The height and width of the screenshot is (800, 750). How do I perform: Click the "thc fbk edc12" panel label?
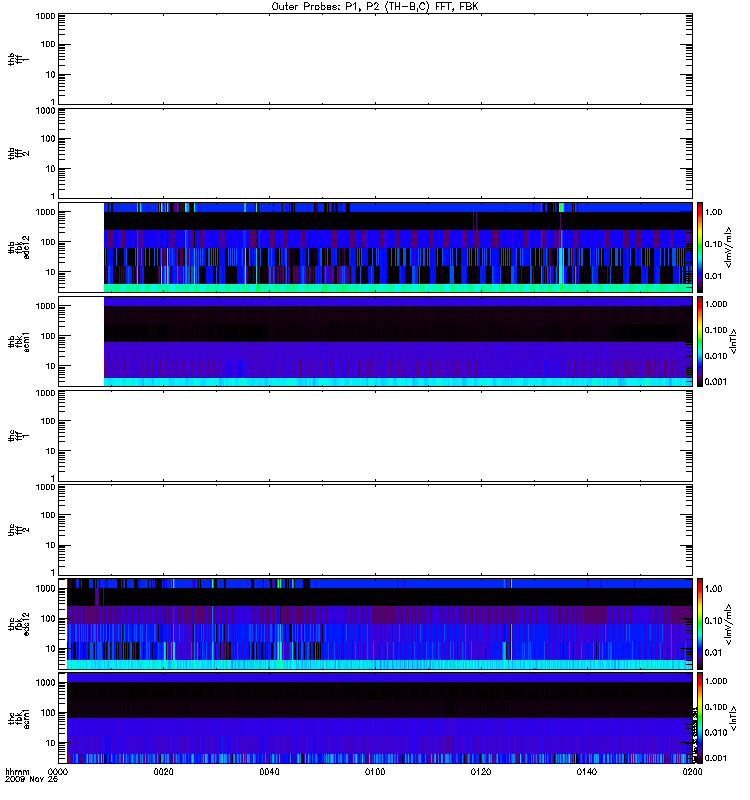(18, 624)
